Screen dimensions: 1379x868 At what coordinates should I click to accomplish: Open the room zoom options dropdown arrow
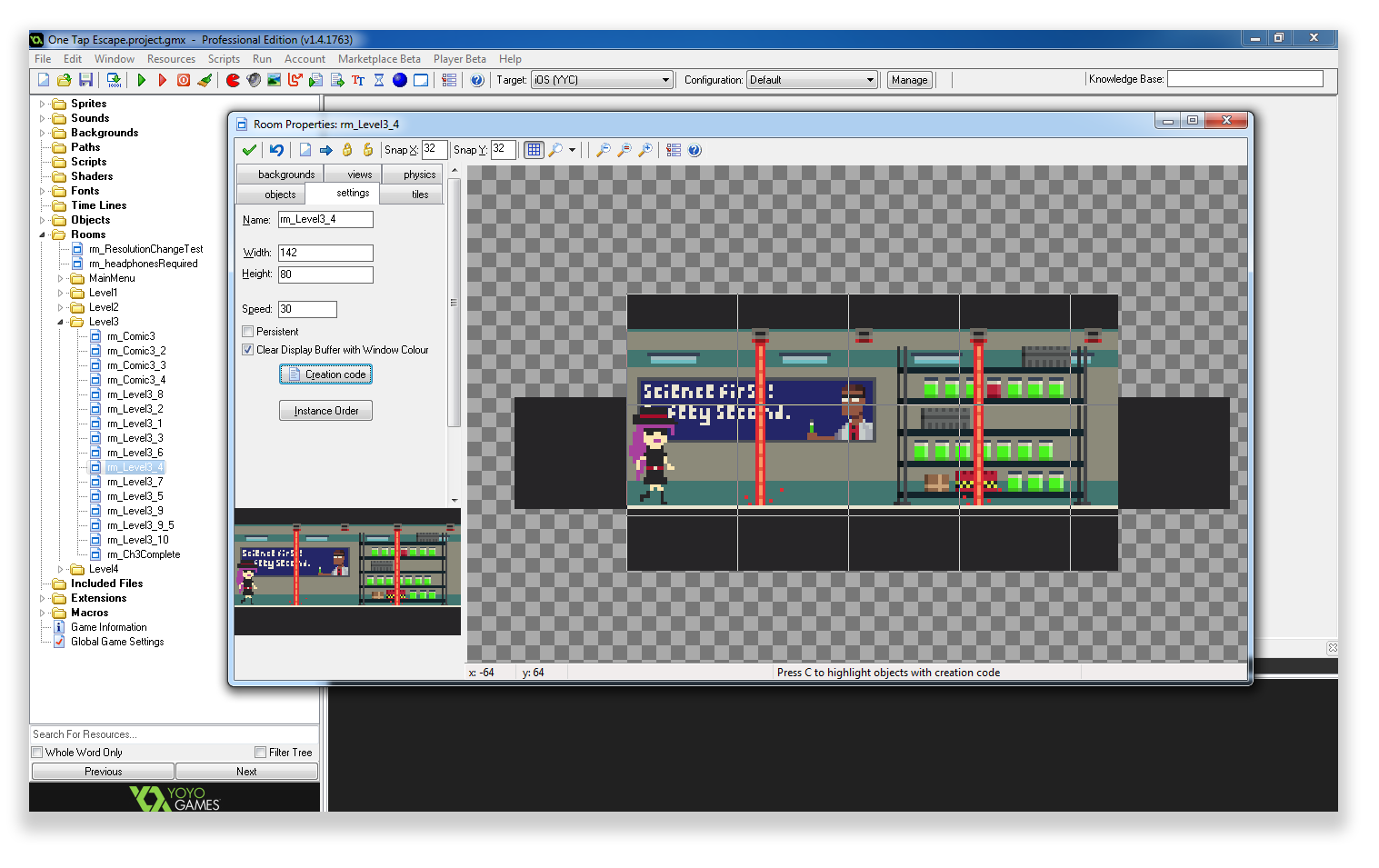(573, 150)
